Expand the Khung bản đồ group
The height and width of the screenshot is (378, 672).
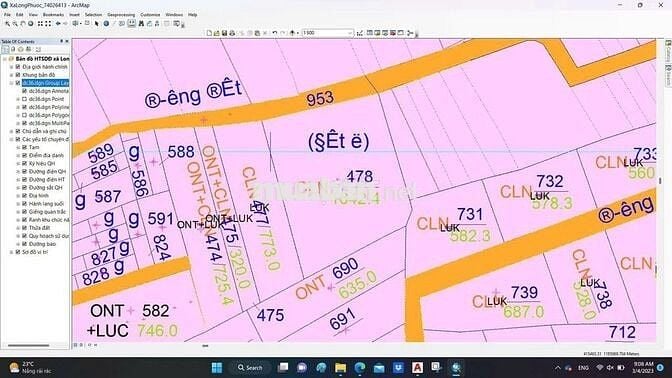(12, 75)
